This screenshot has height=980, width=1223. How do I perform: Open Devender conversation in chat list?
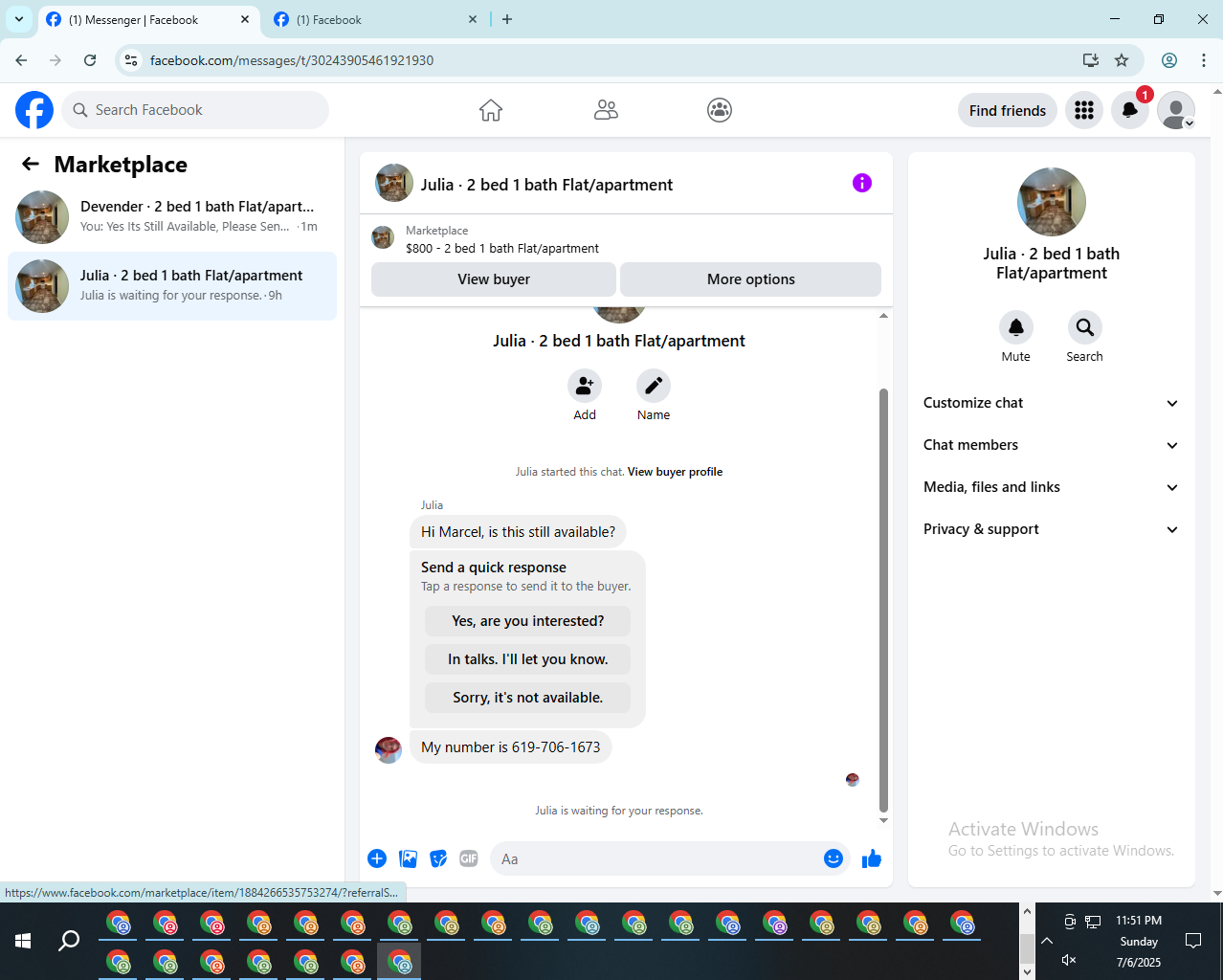pyautogui.click(x=172, y=216)
